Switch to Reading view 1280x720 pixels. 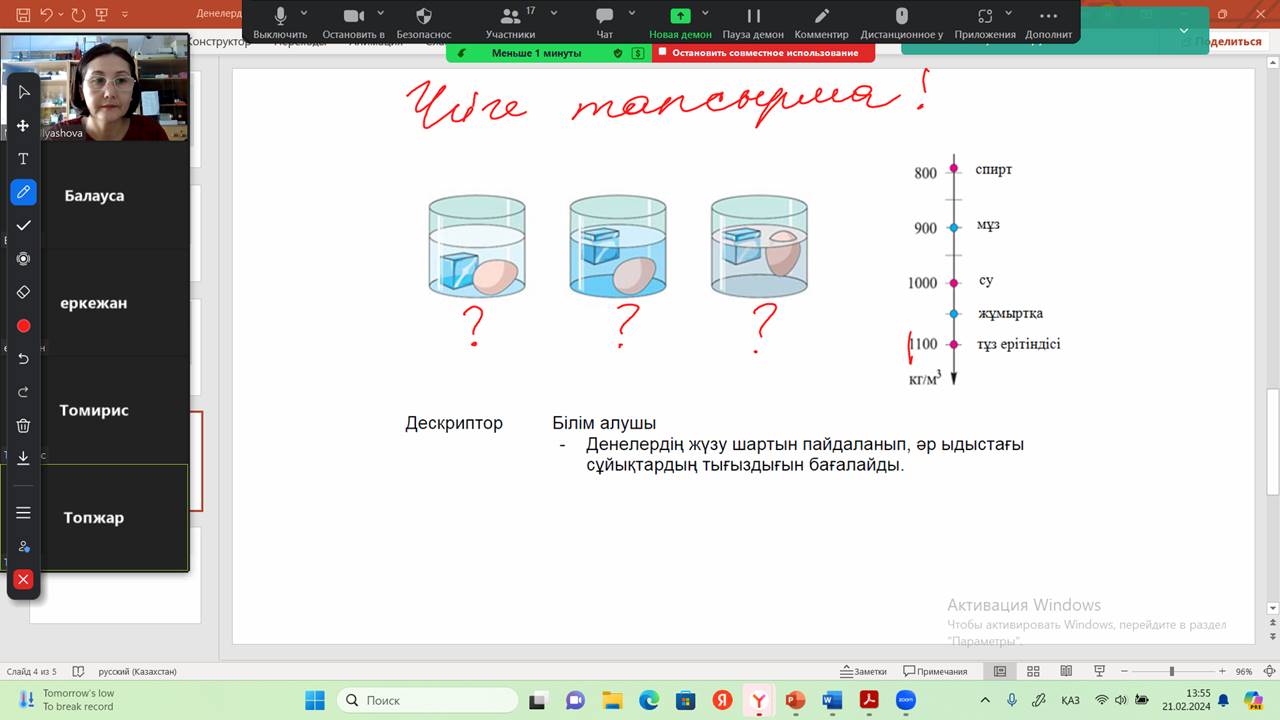(1066, 671)
